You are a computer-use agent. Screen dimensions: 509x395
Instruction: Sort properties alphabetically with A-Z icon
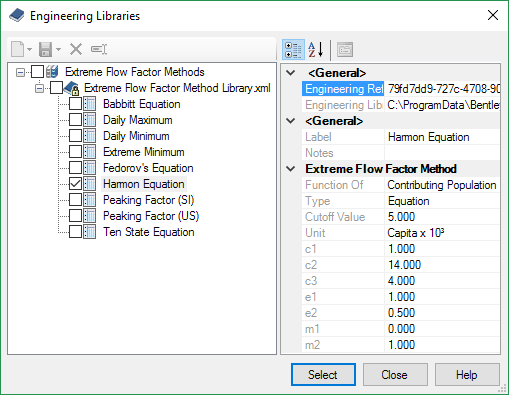click(316, 50)
